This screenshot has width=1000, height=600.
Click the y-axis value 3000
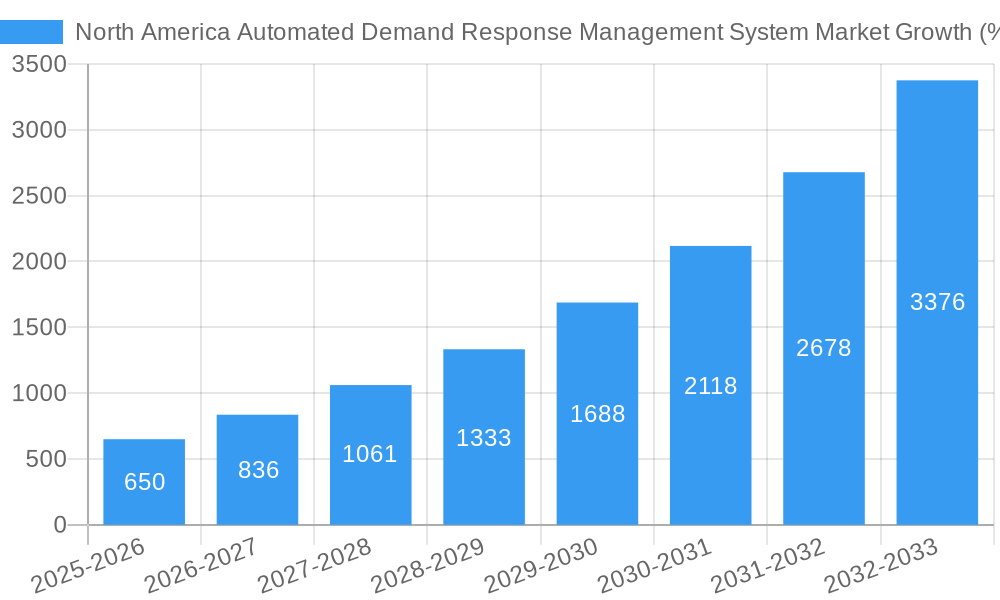40,130
